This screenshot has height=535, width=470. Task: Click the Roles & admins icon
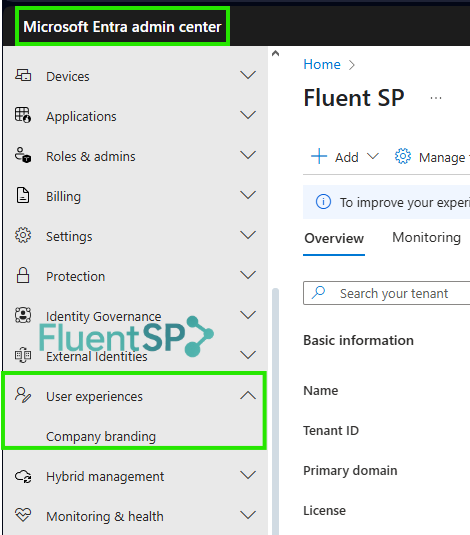[23, 155]
